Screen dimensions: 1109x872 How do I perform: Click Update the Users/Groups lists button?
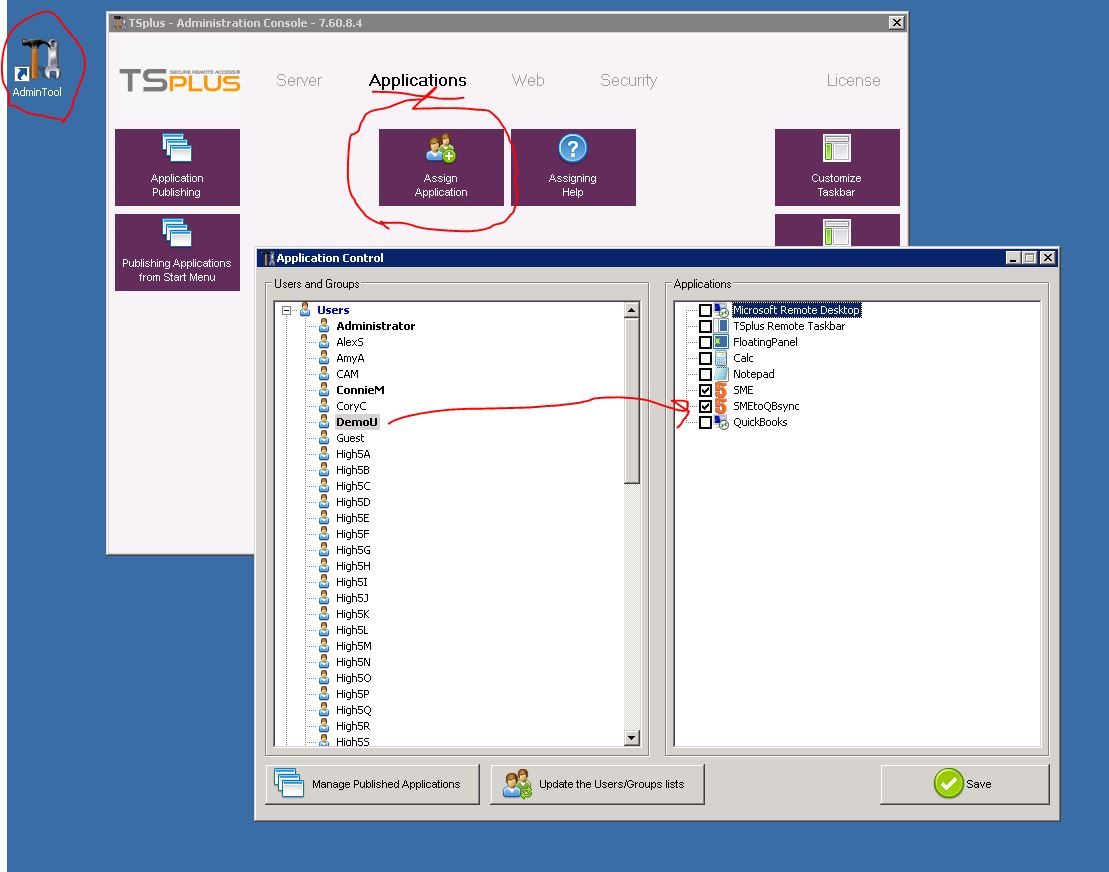pos(598,784)
